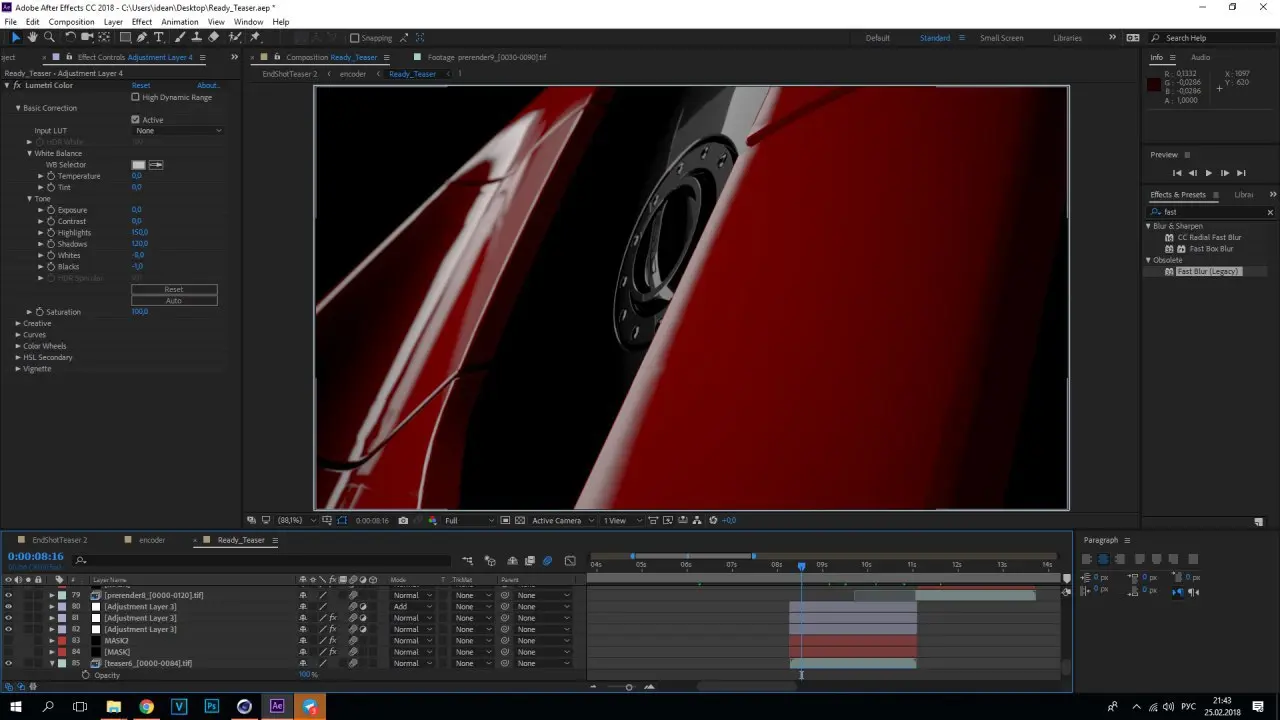
Task: Select the Zoom tool magnifier
Action: coord(49,37)
